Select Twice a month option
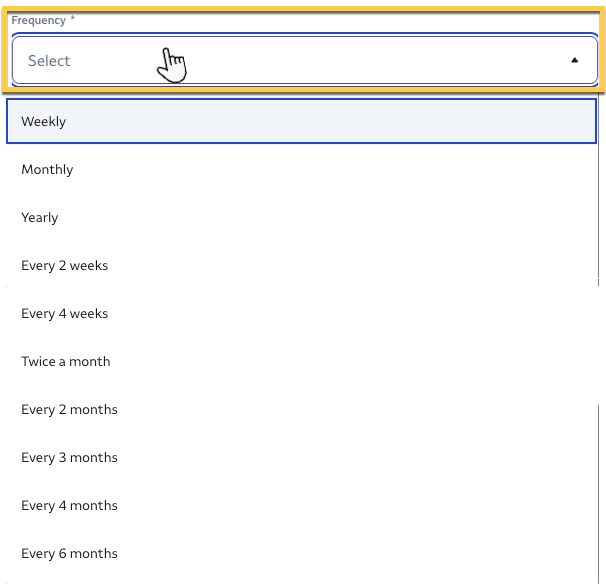Screen dimensions: 606x584 302,362
